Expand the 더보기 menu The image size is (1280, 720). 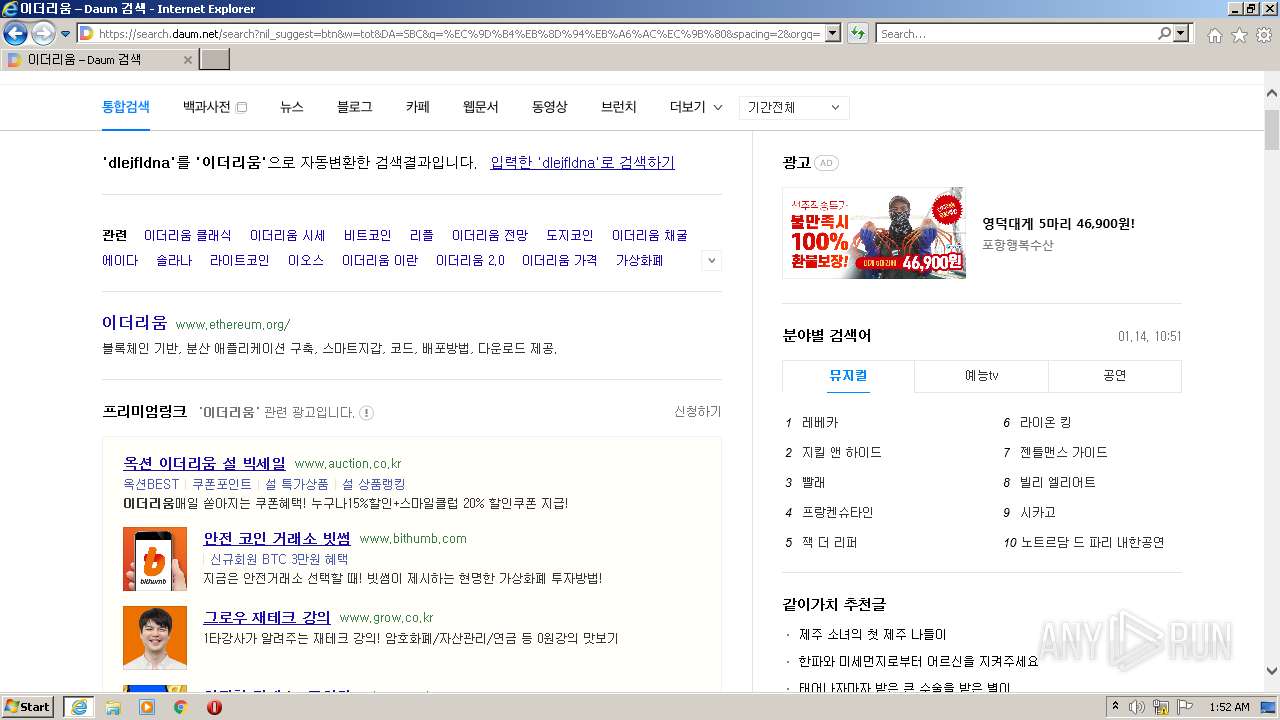click(696, 107)
